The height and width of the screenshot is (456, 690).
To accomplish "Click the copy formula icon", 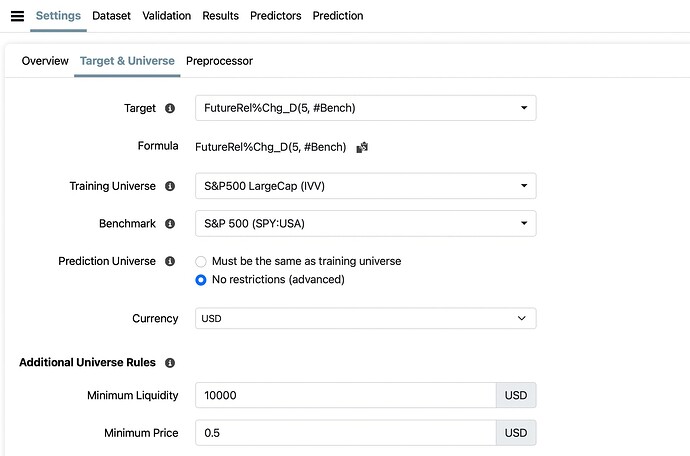I will (x=362, y=147).
